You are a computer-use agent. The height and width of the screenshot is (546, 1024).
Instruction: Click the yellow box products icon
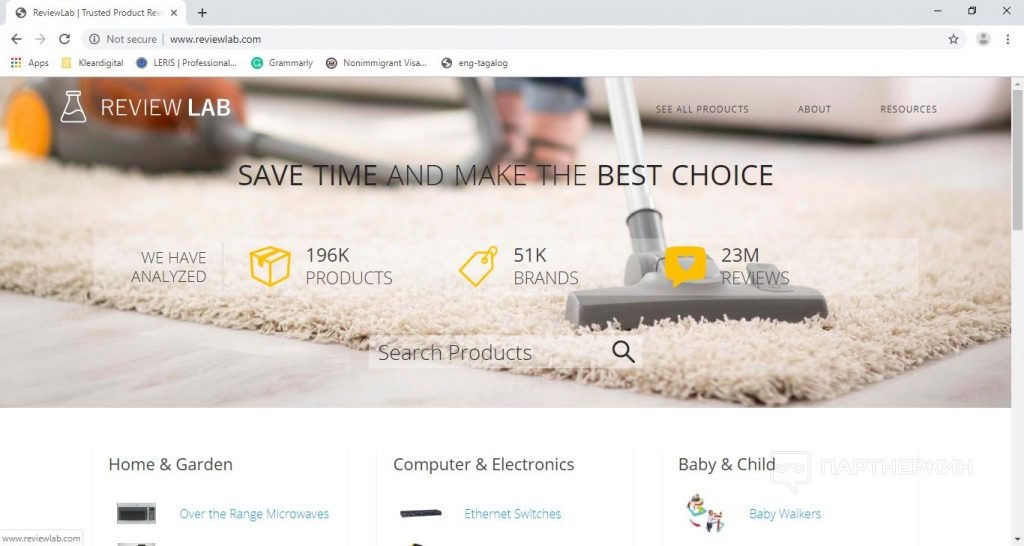[x=270, y=266]
